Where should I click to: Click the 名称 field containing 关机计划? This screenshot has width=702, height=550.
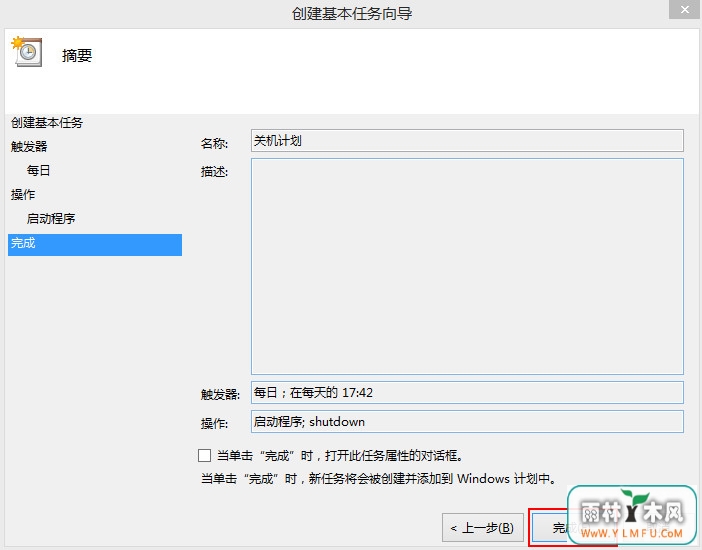(x=467, y=141)
